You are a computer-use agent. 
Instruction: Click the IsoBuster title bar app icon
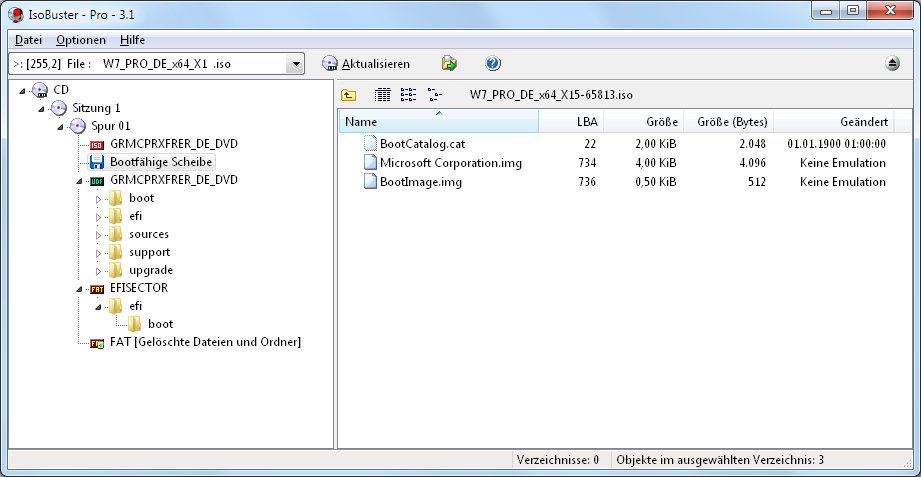[16, 15]
